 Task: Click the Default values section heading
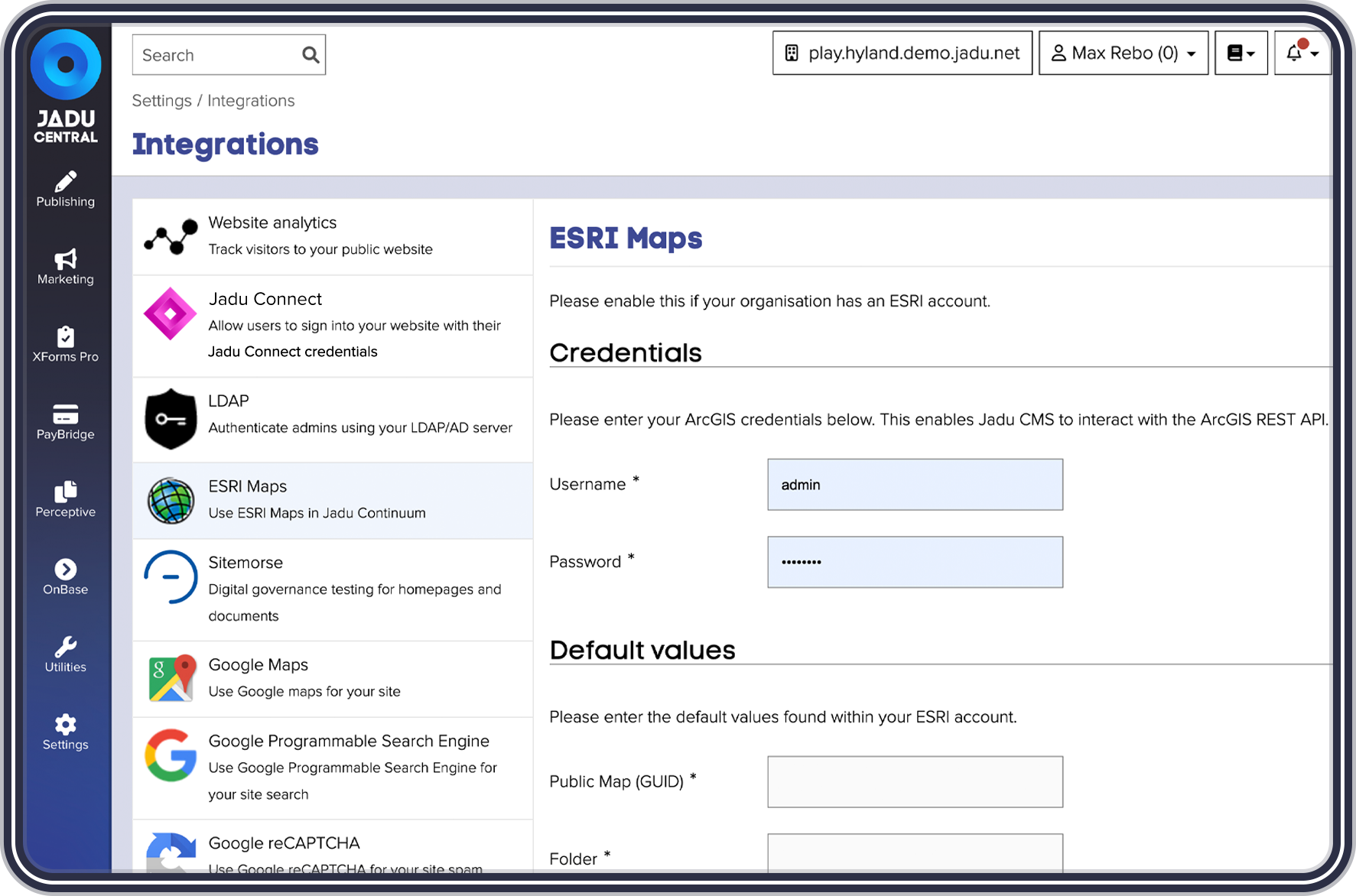tap(642, 650)
